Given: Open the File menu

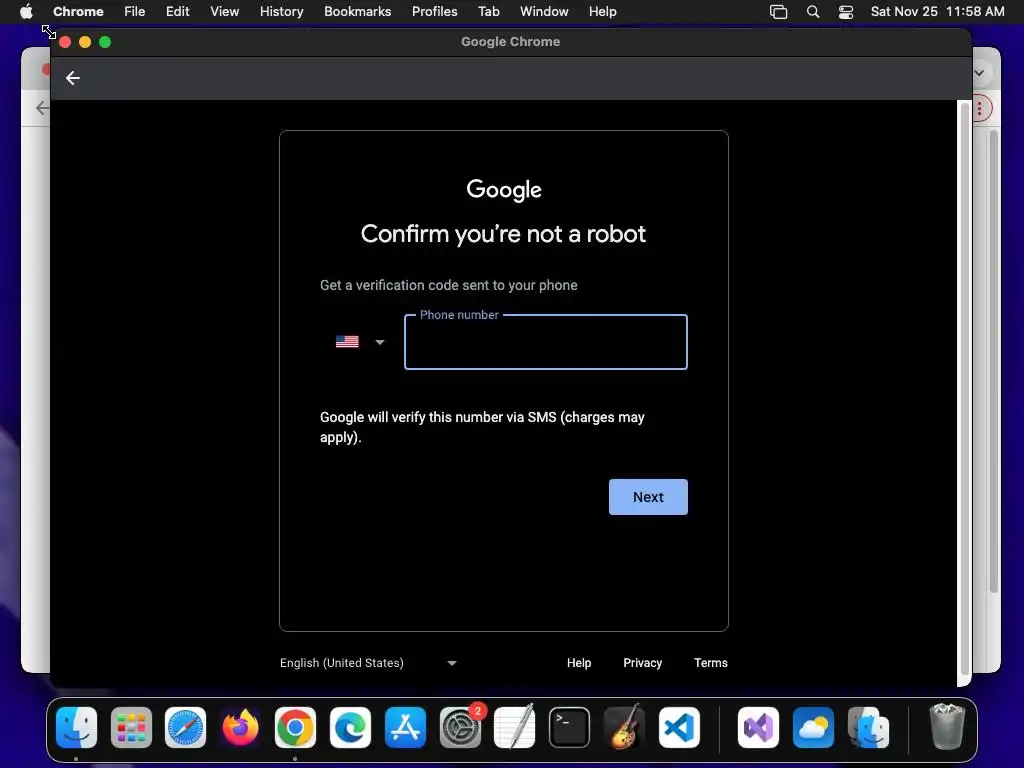Looking at the screenshot, I should pos(135,12).
